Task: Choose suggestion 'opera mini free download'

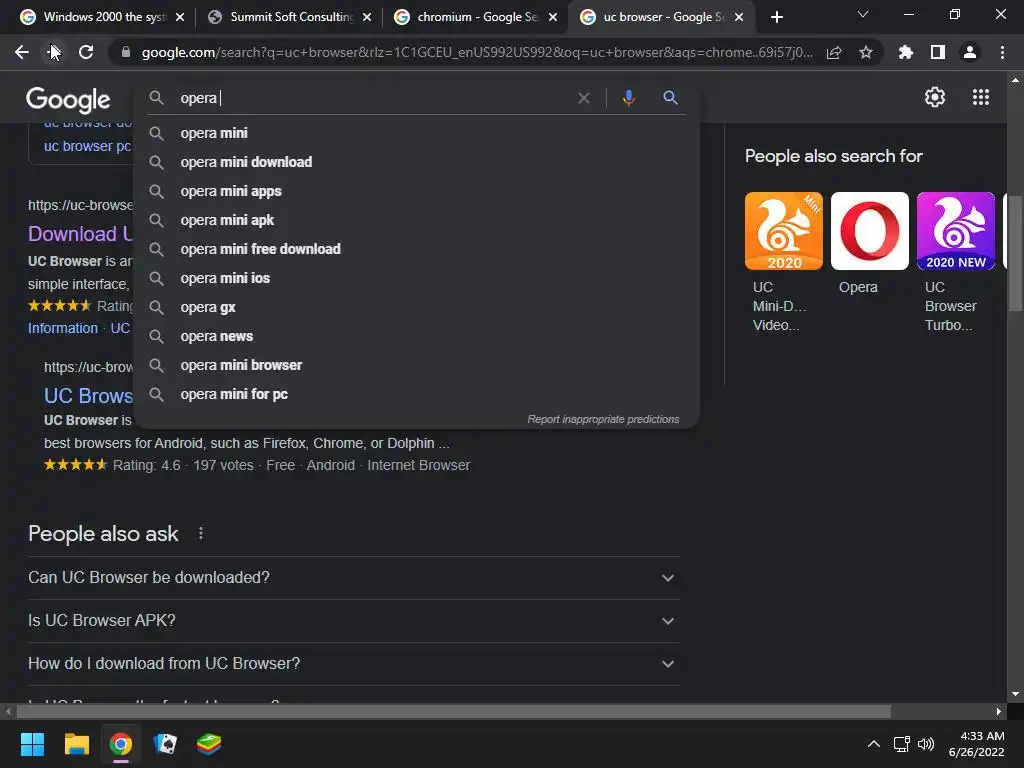Action: point(416,249)
